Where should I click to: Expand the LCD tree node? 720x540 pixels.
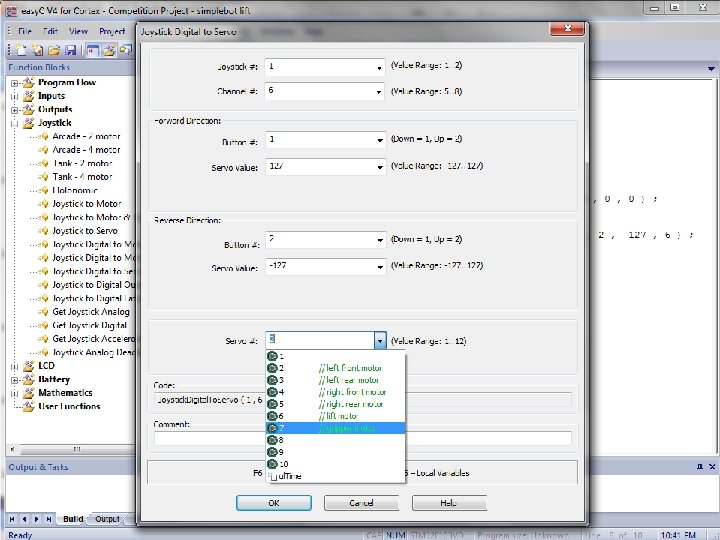click(x=14, y=366)
